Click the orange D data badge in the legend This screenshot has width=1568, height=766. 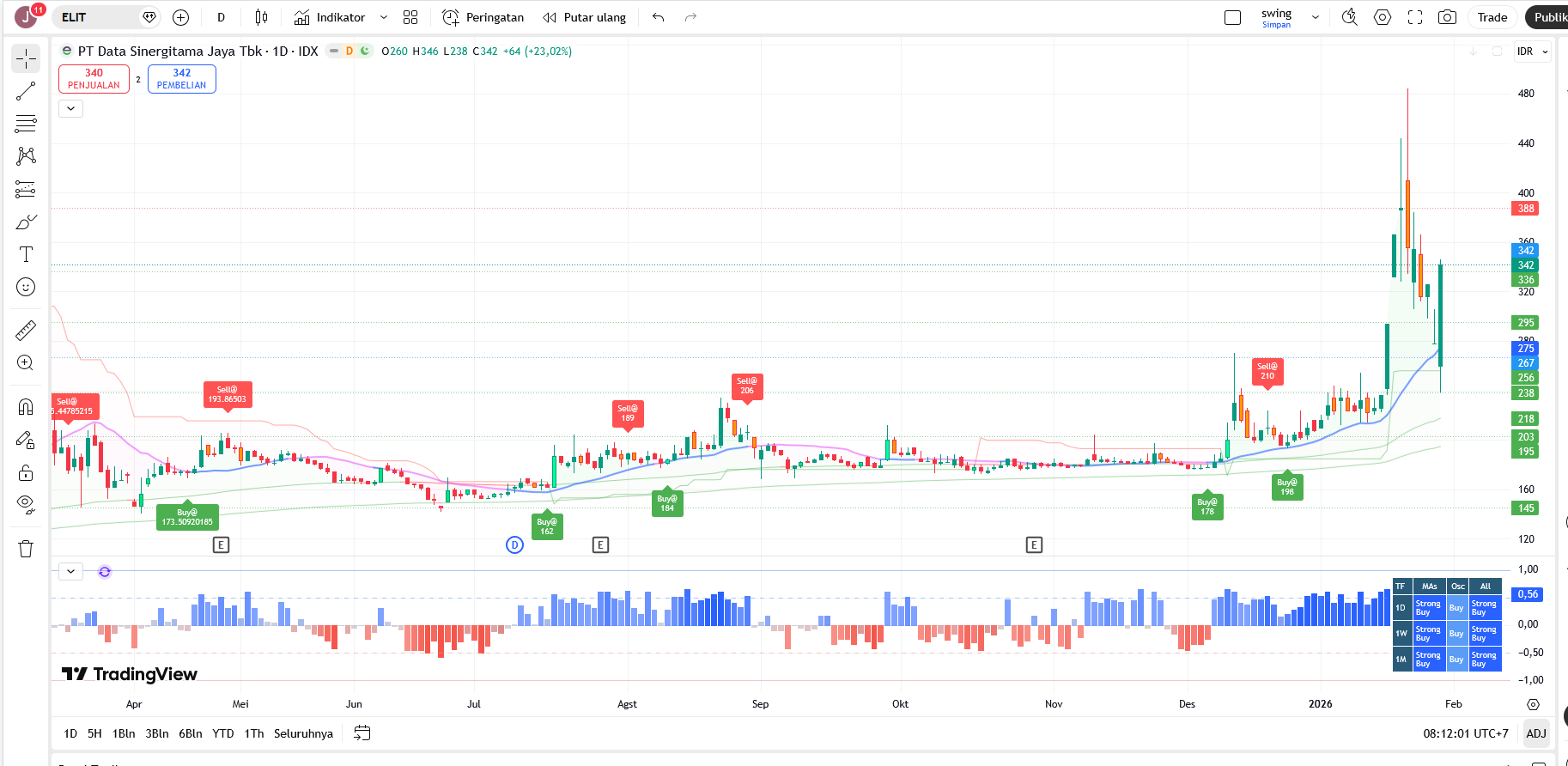pyautogui.click(x=349, y=52)
